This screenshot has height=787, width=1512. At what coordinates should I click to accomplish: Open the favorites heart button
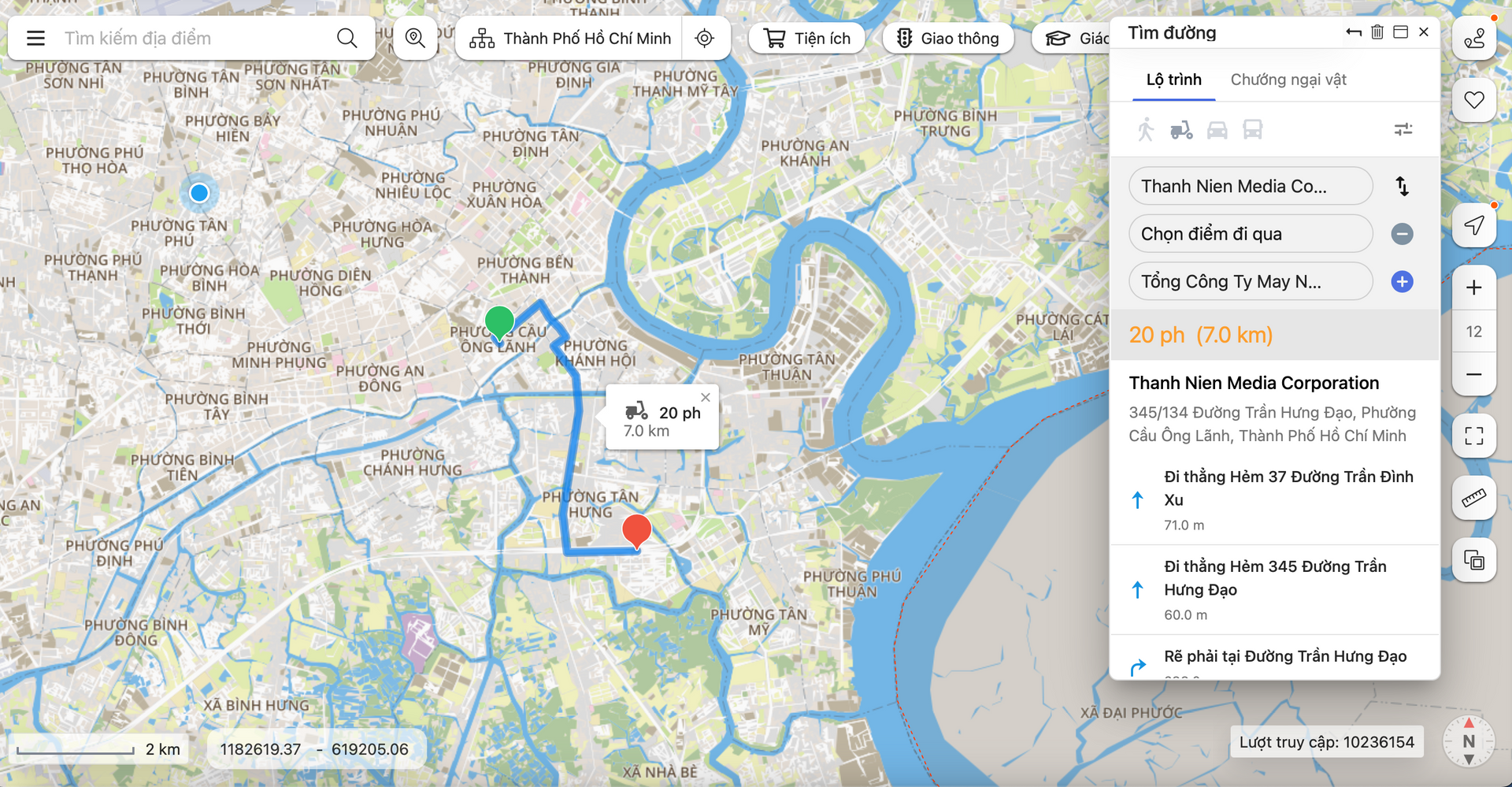tap(1473, 100)
